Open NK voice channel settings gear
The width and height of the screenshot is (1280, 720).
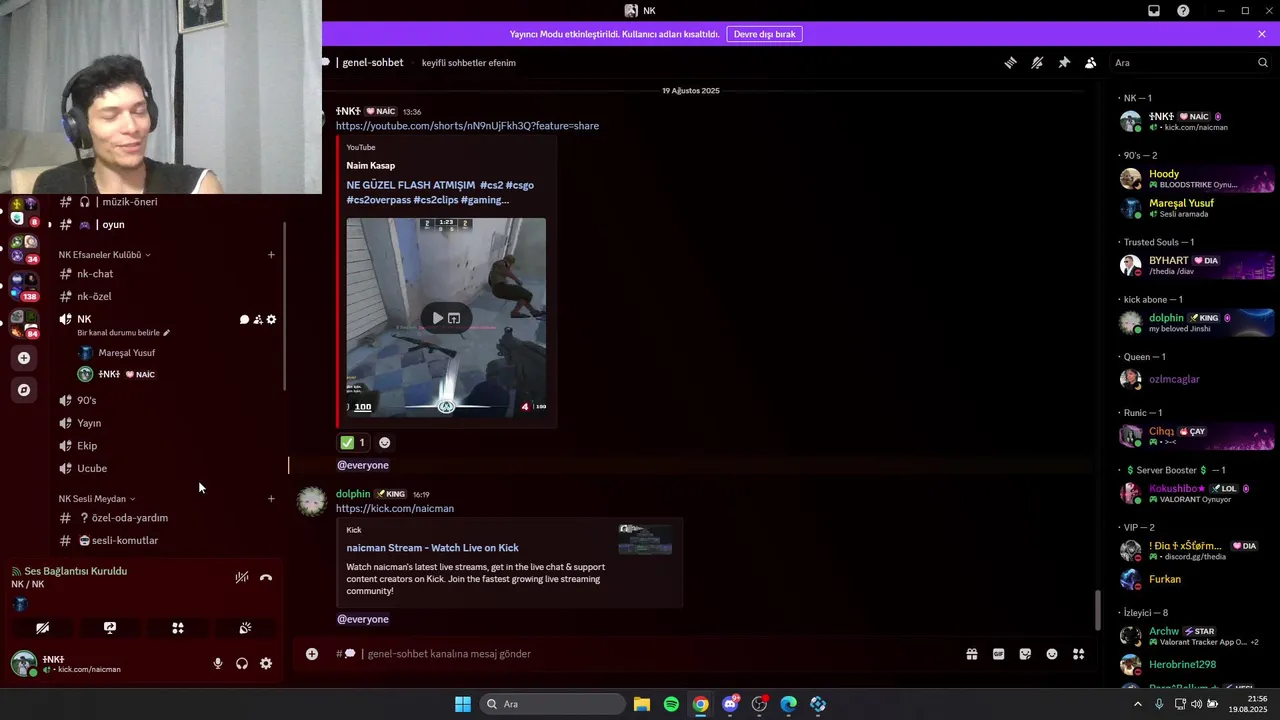pyautogui.click(x=271, y=320)
